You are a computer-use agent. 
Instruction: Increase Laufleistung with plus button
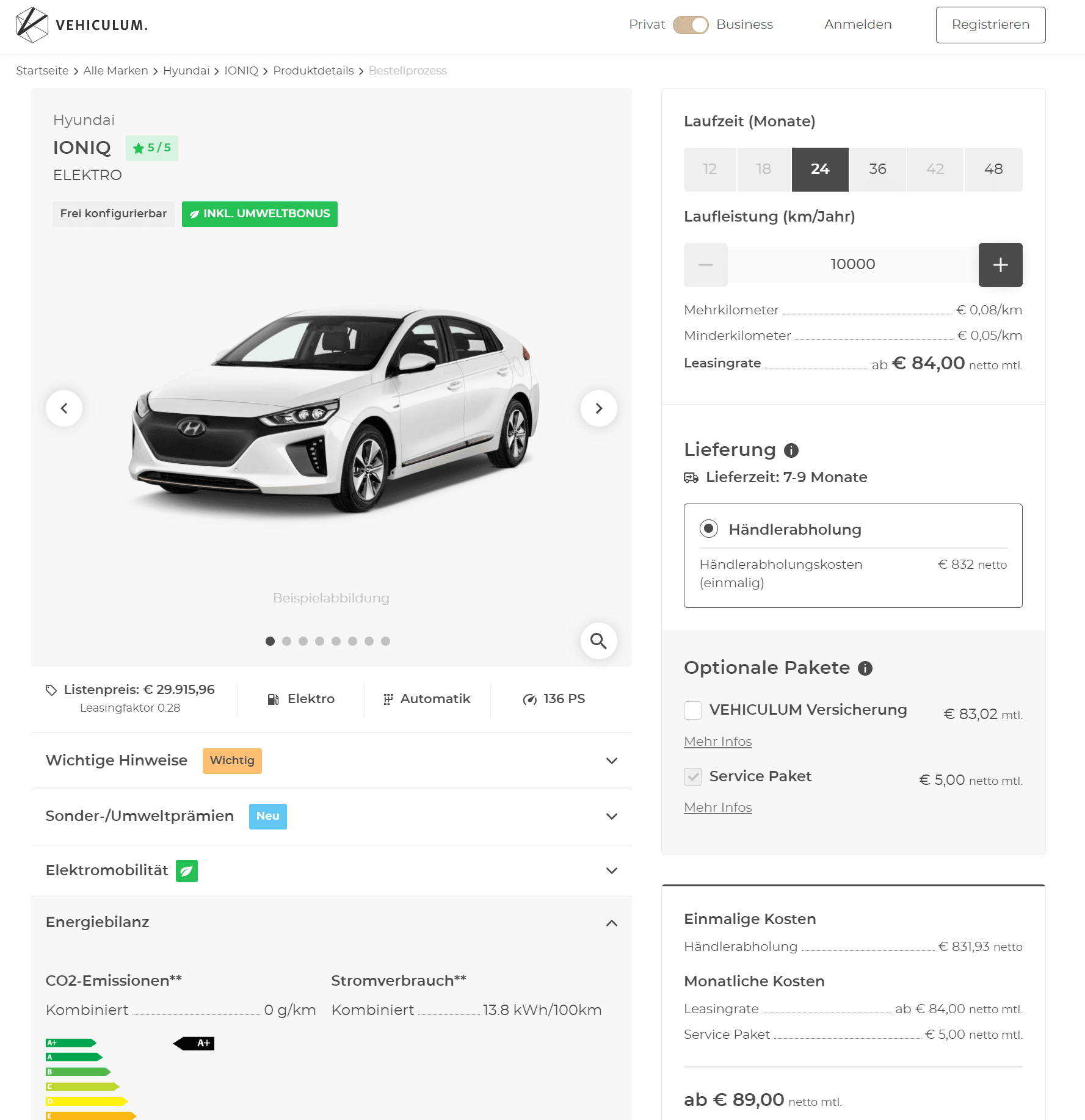[x=1001, y=265]
